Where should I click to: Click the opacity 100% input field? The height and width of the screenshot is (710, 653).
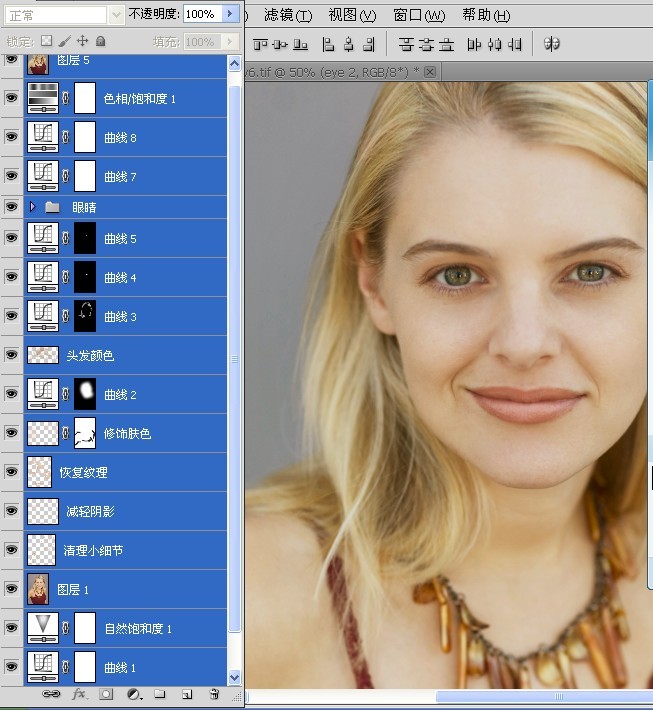(x=202, y=14)
